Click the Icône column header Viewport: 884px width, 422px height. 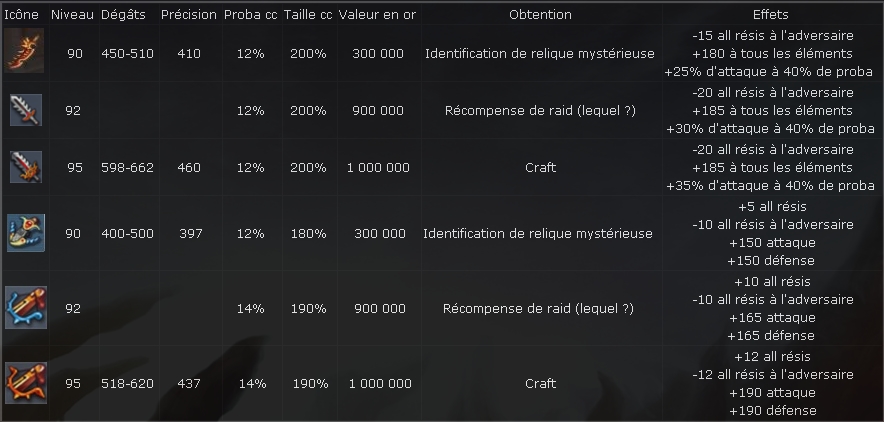(x=21, y=15)
